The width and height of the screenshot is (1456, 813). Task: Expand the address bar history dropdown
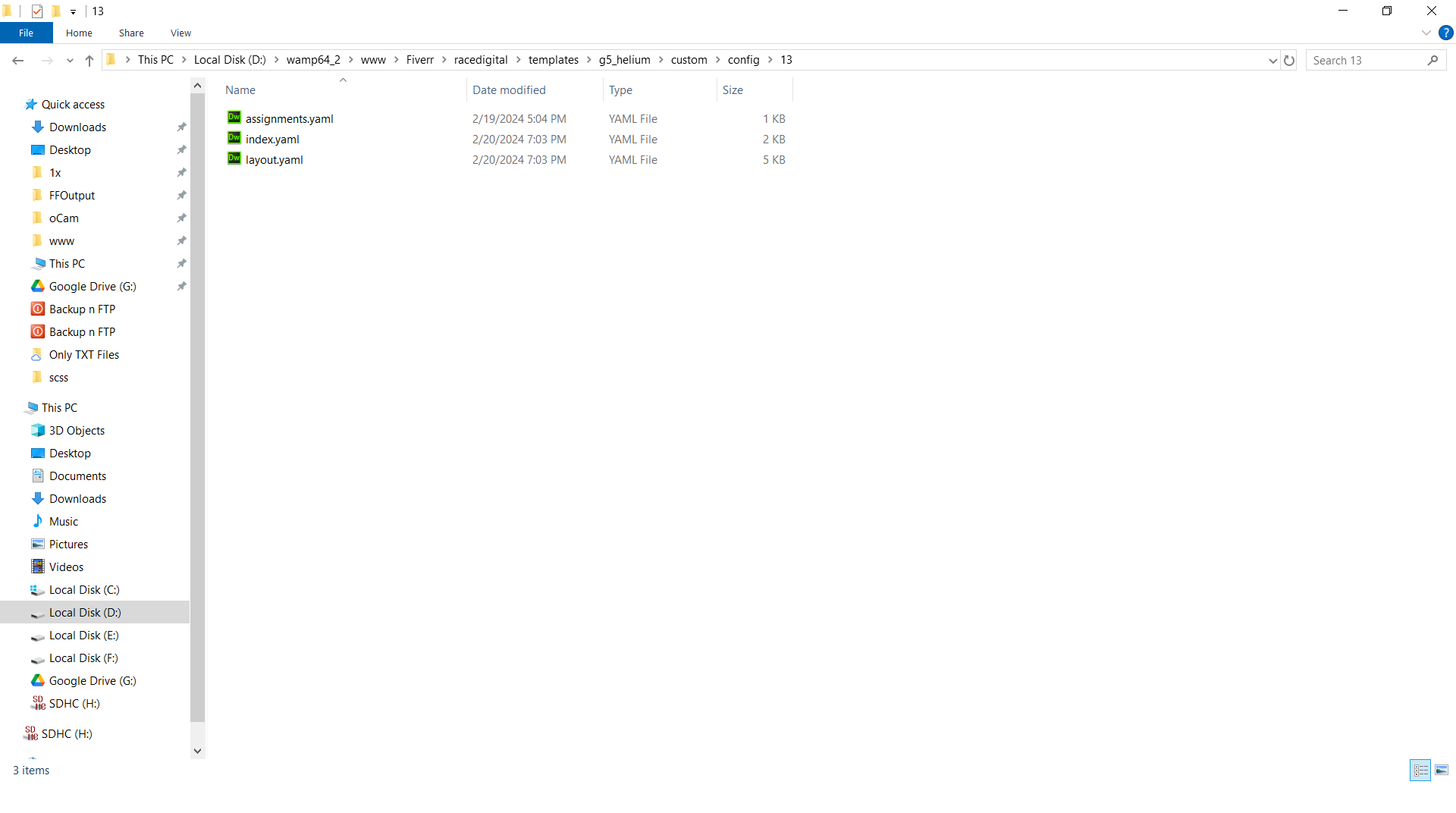(1272, 60)
